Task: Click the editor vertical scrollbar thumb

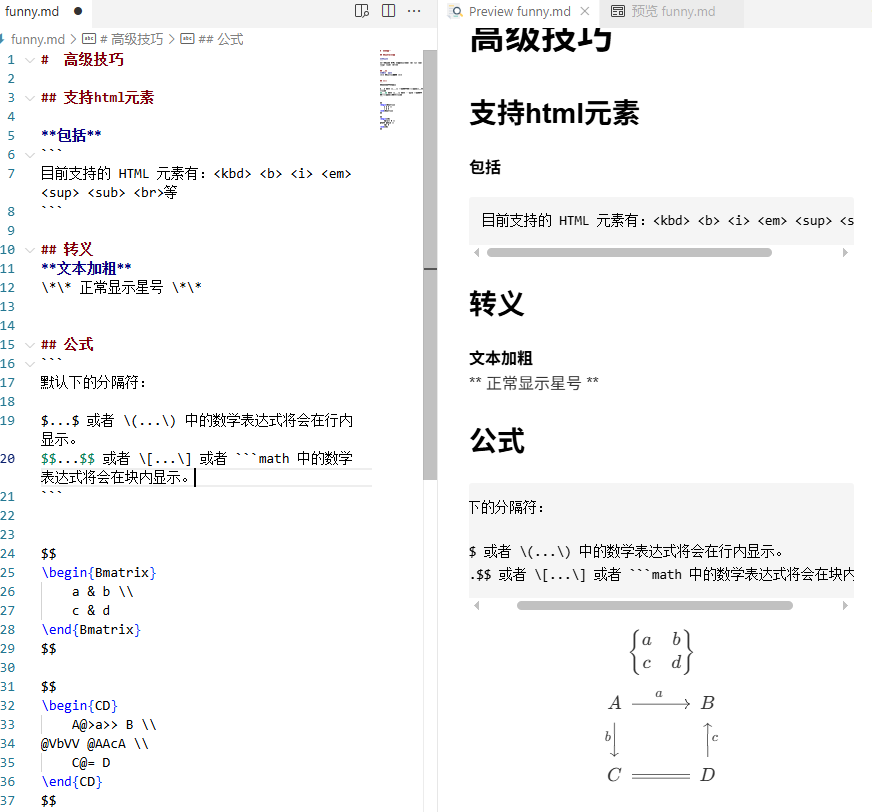Action: 430,264
